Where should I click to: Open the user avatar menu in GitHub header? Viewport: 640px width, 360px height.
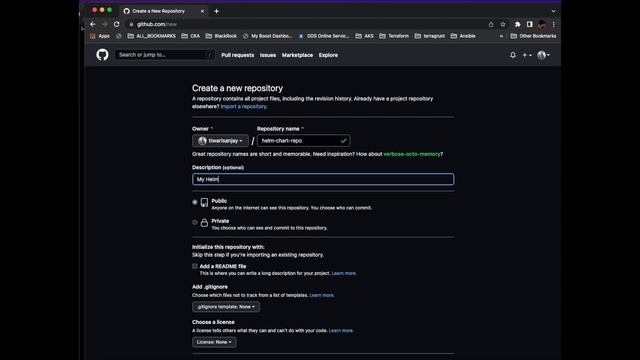(543, 55)
